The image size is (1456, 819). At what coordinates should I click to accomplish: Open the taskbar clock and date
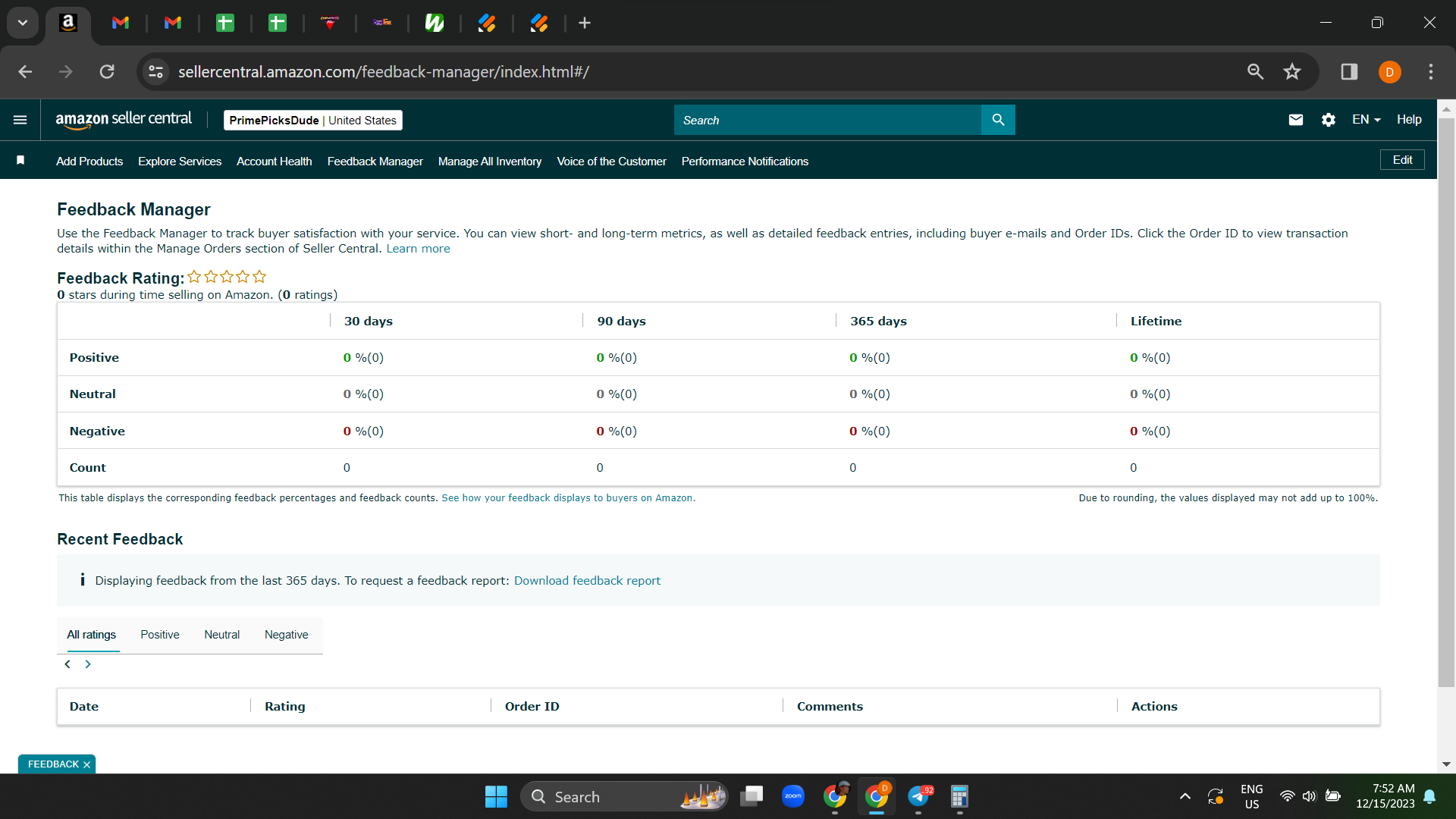[1385, 796]
